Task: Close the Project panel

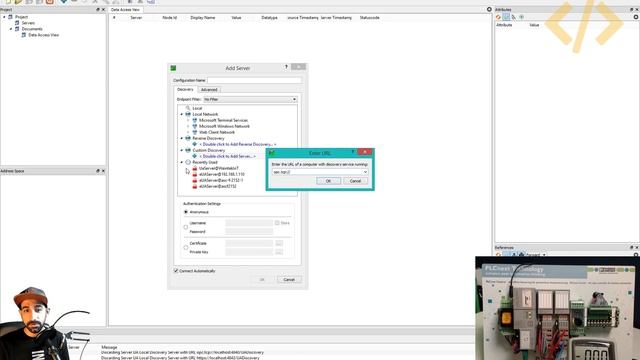Action: [103, 9]
